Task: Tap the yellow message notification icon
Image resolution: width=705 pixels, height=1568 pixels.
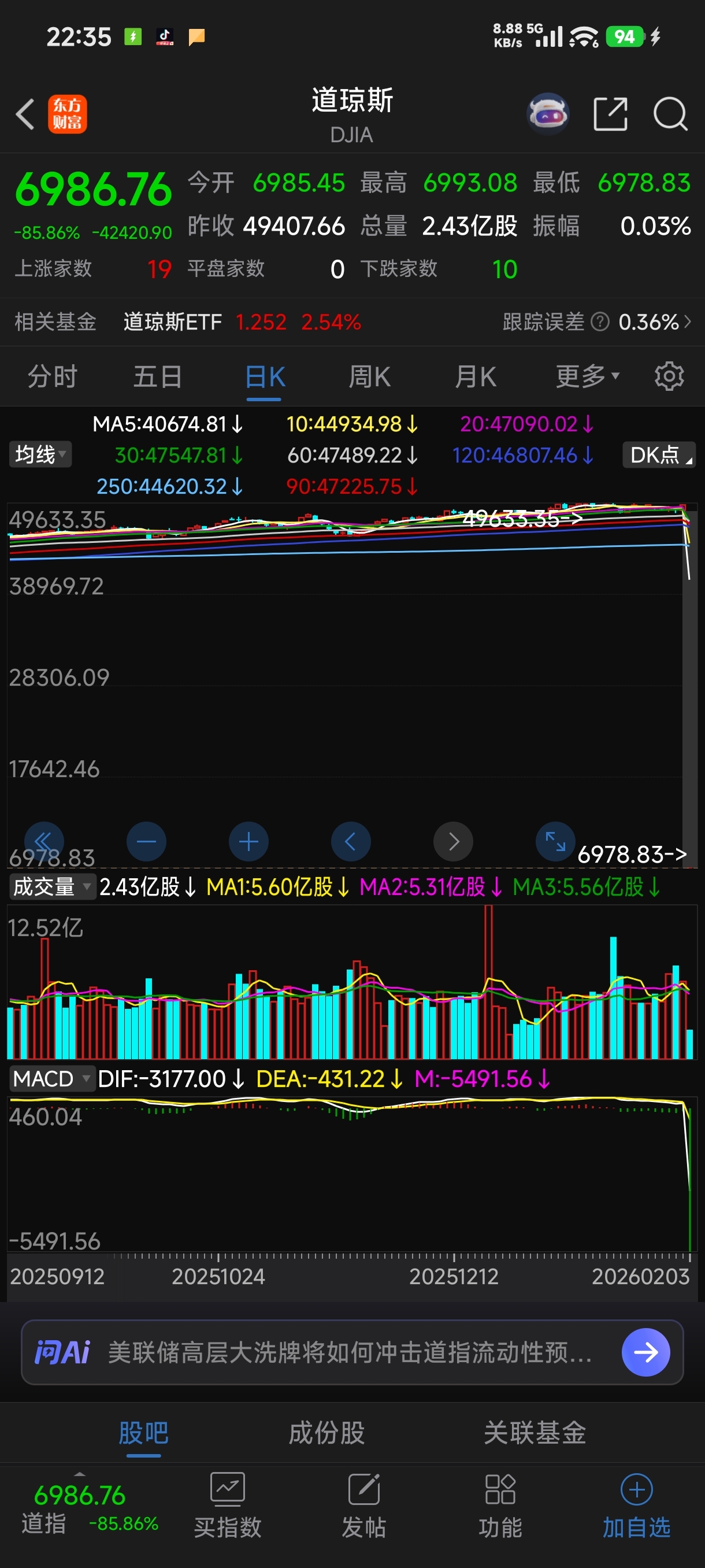Action: pyautogui.click(x=196, y=37)
